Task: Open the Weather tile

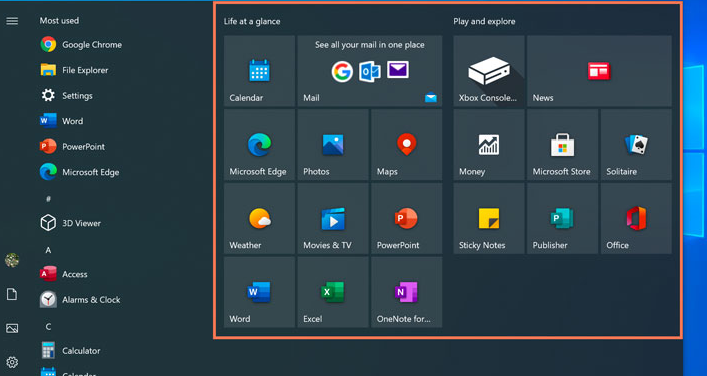Action: [x=259, y=218]
